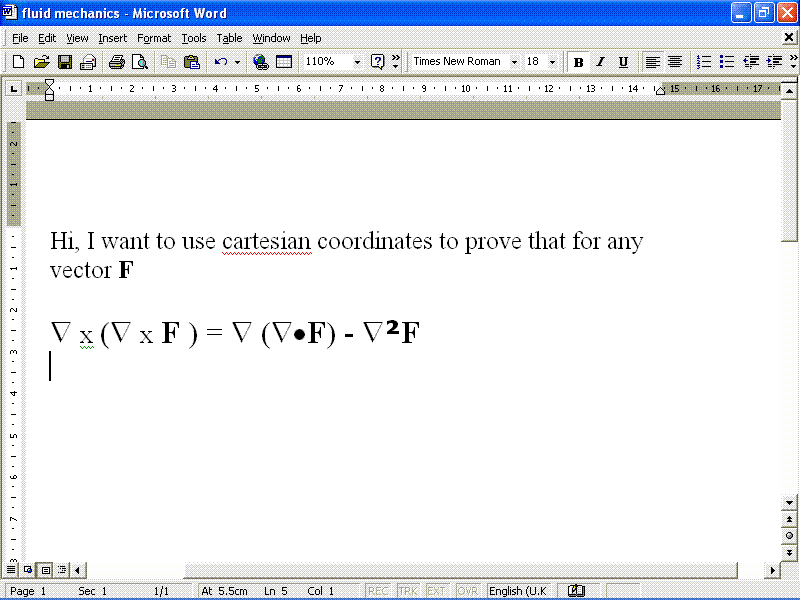Toggle Underline formatting button

(x=623, y=62)
